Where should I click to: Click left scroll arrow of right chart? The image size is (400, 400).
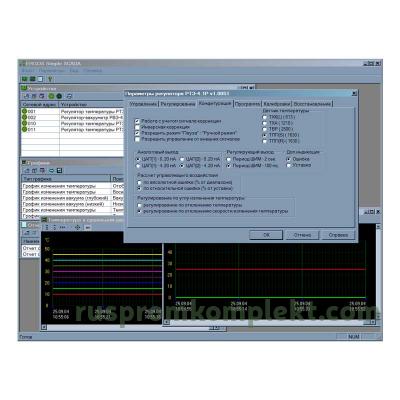pyautogui.click(x=167, y=322)
